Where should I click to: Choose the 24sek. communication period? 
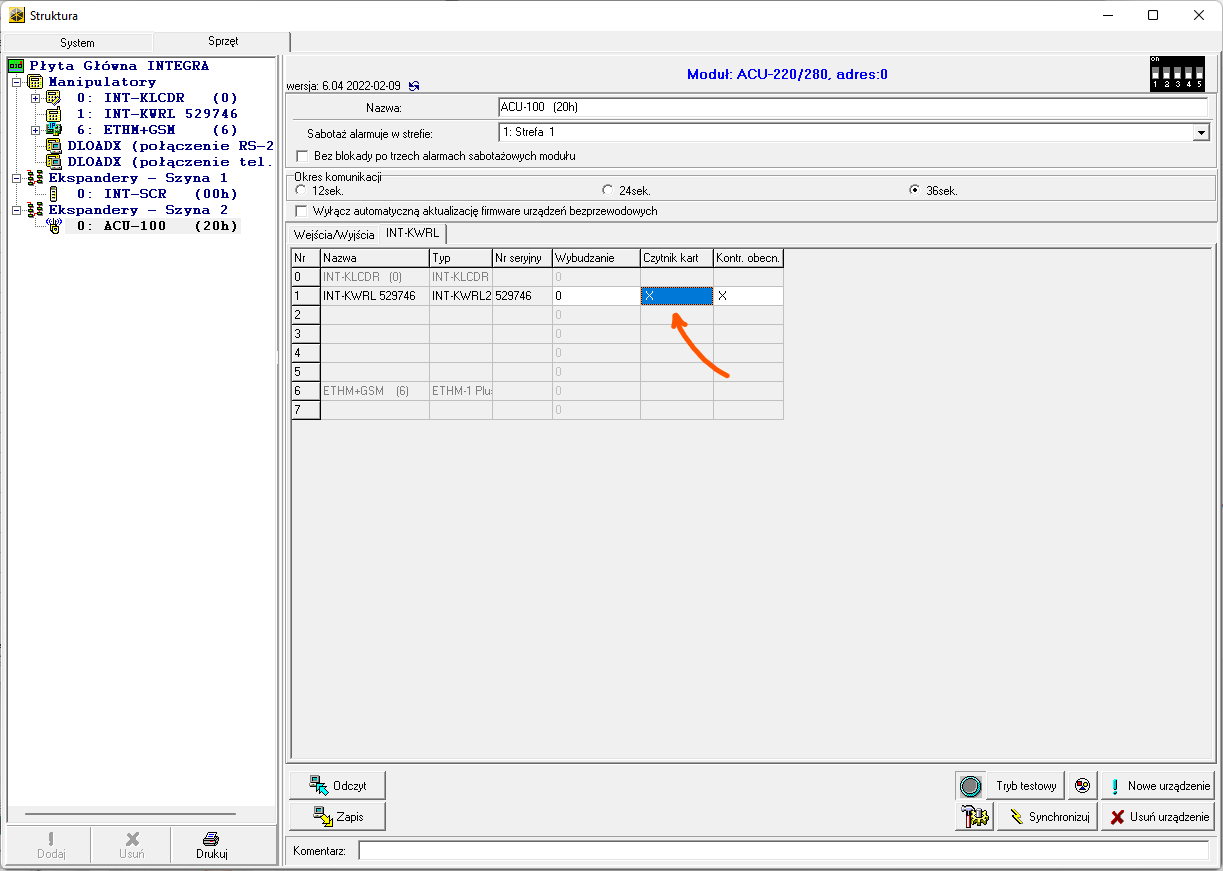tap(607, 190)
